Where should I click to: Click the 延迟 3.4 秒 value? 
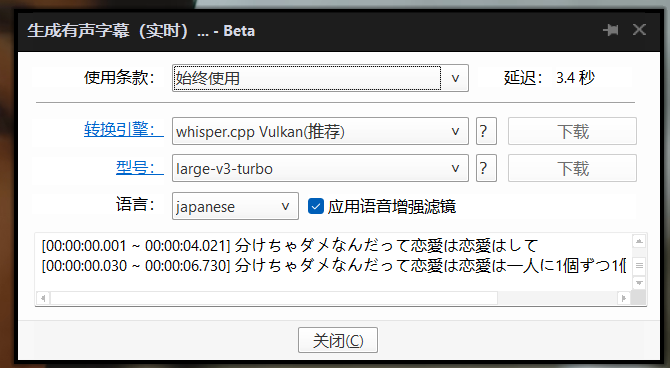(575, 78)
